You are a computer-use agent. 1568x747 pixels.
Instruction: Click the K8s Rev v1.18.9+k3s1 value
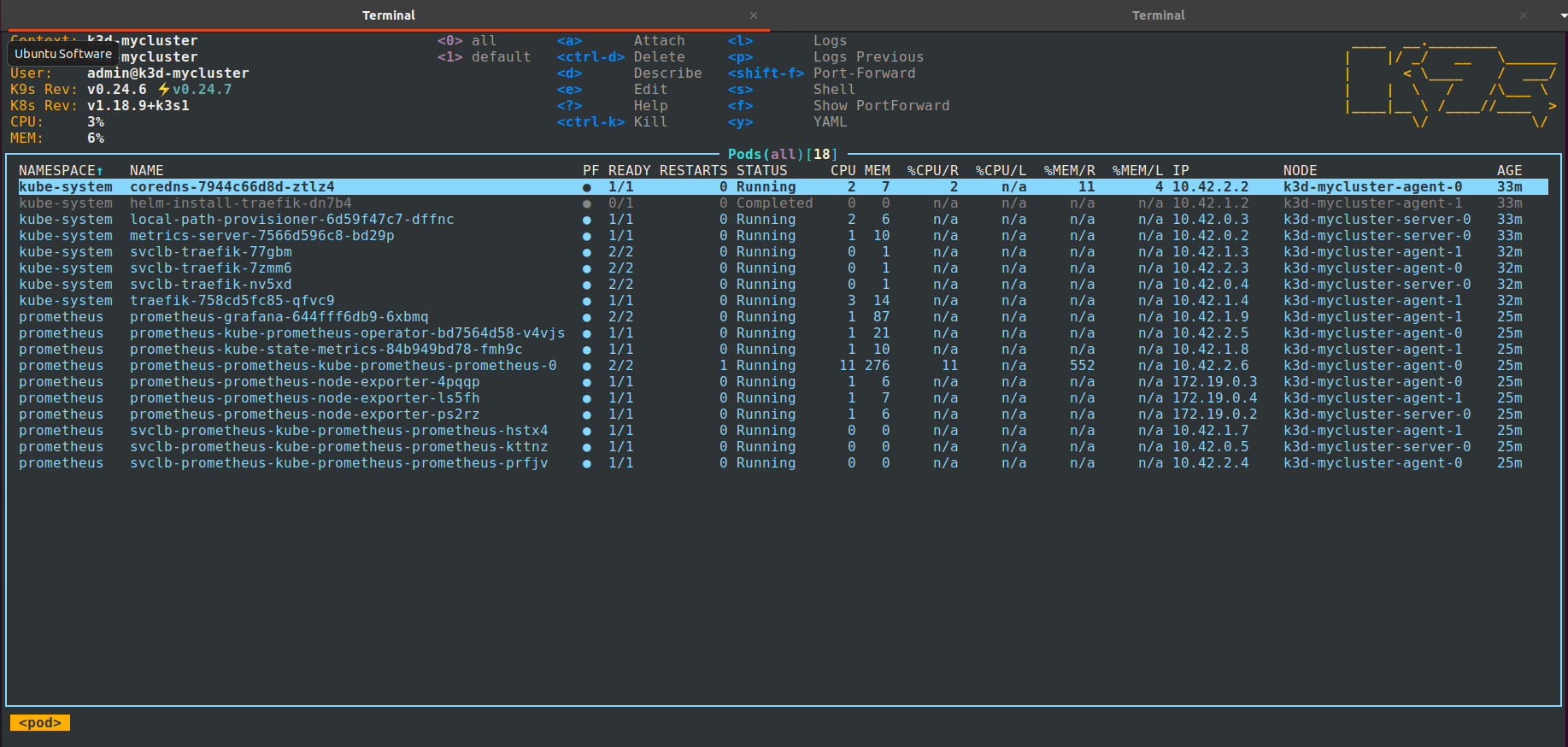point(138,105)
